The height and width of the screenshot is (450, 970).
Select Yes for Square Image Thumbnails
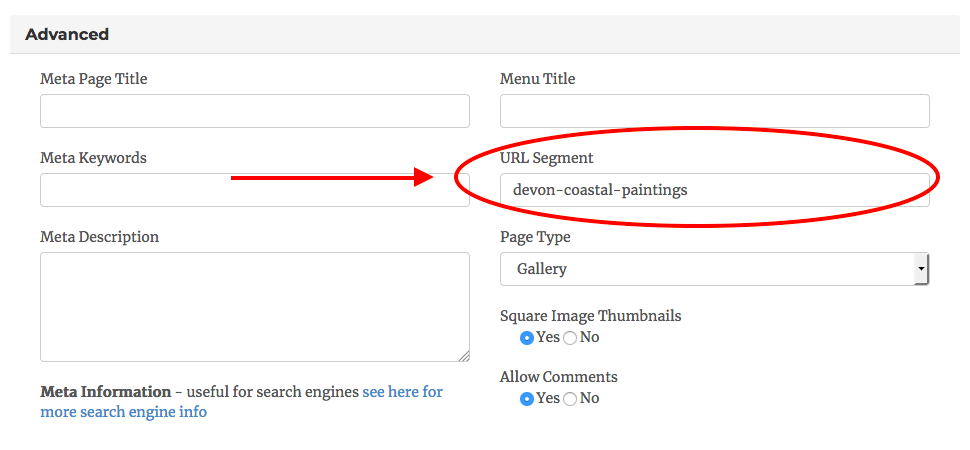coord(527,338)
